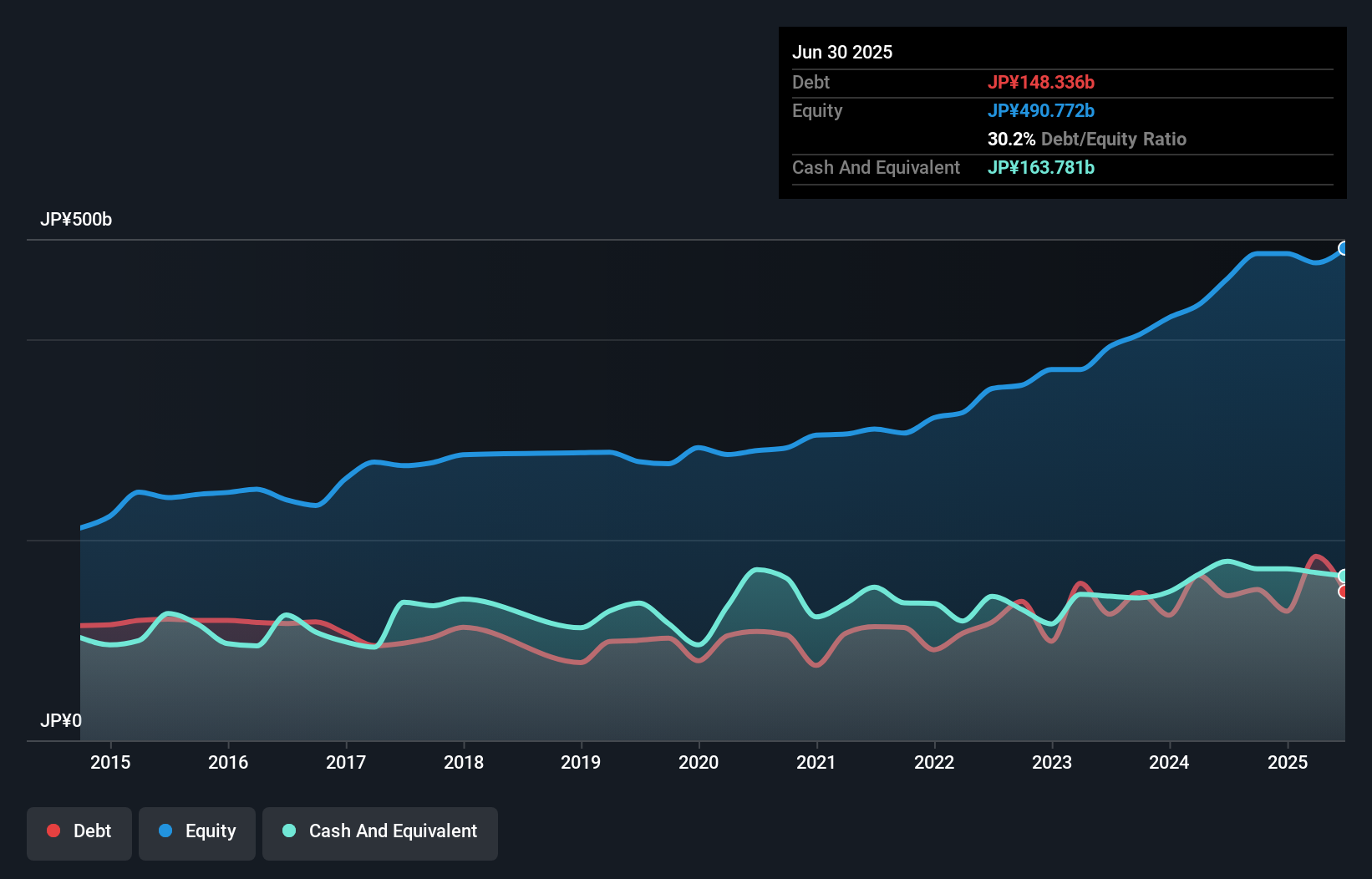Click the Cash value JP¥163.781b in tooltip
The image size is (1372, 879).
pos(1040,168)
